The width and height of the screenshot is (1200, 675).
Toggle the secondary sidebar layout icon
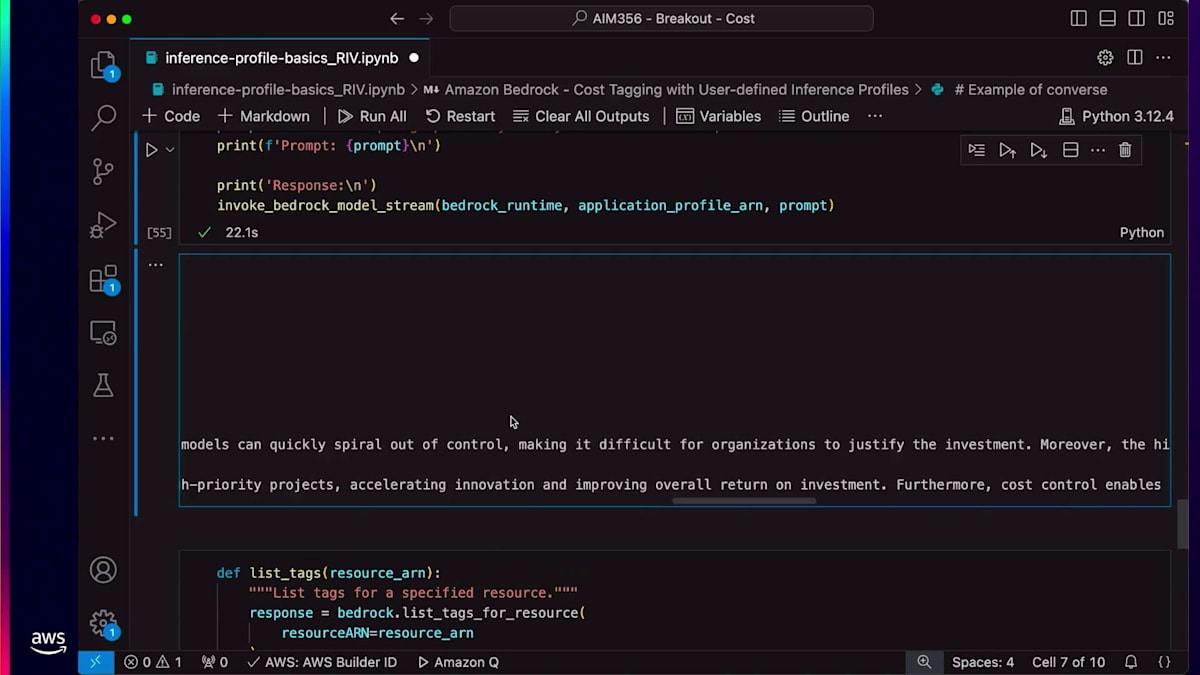pos(1137,18)
